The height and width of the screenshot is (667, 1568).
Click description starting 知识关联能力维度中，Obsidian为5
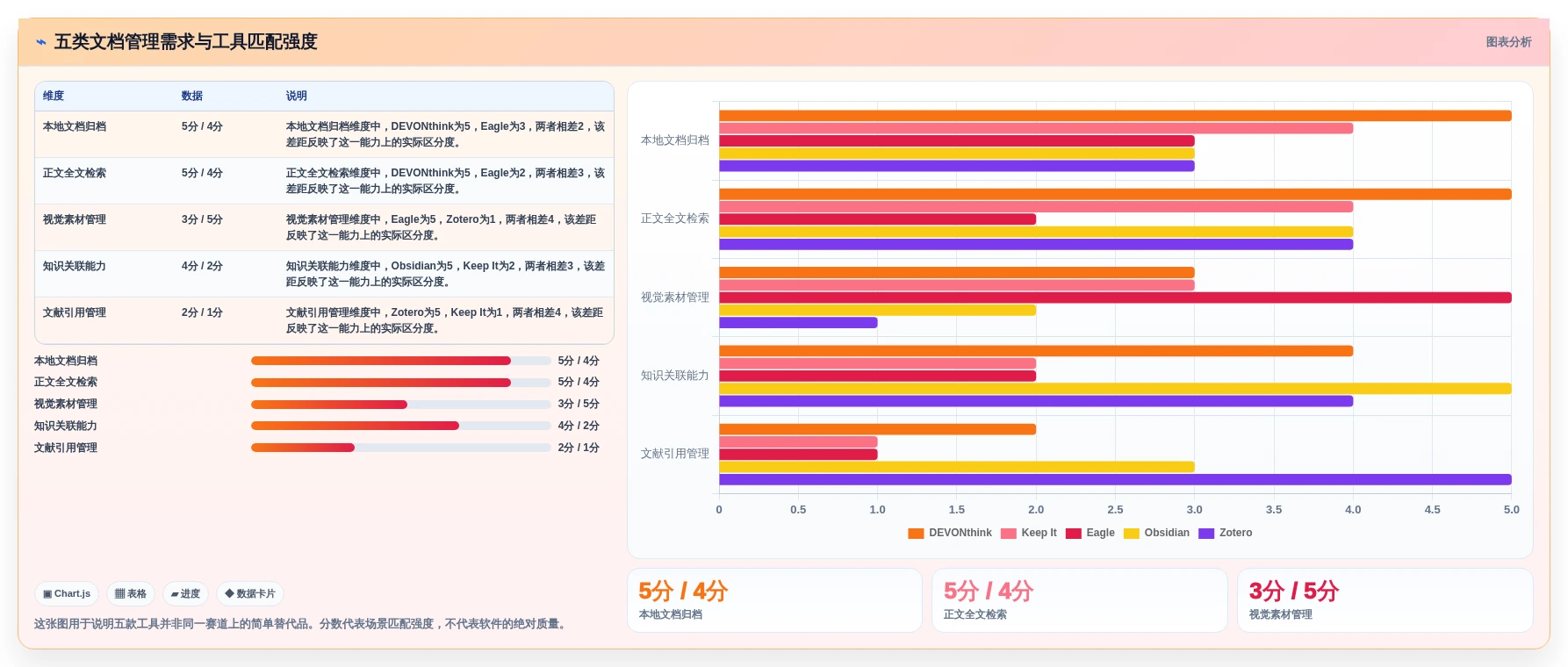[445, 274]
